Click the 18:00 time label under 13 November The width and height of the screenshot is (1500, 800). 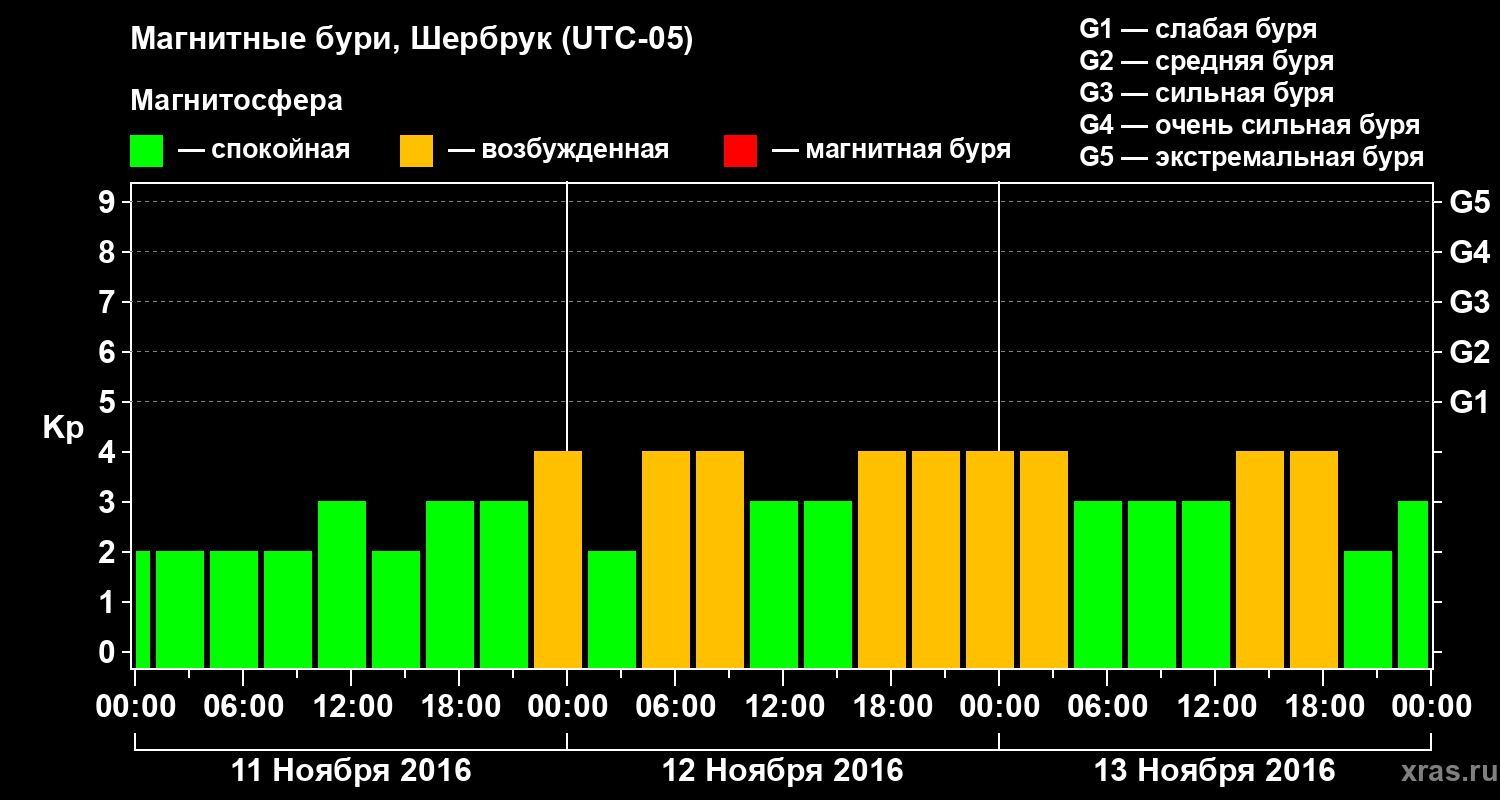[1323, 707]
